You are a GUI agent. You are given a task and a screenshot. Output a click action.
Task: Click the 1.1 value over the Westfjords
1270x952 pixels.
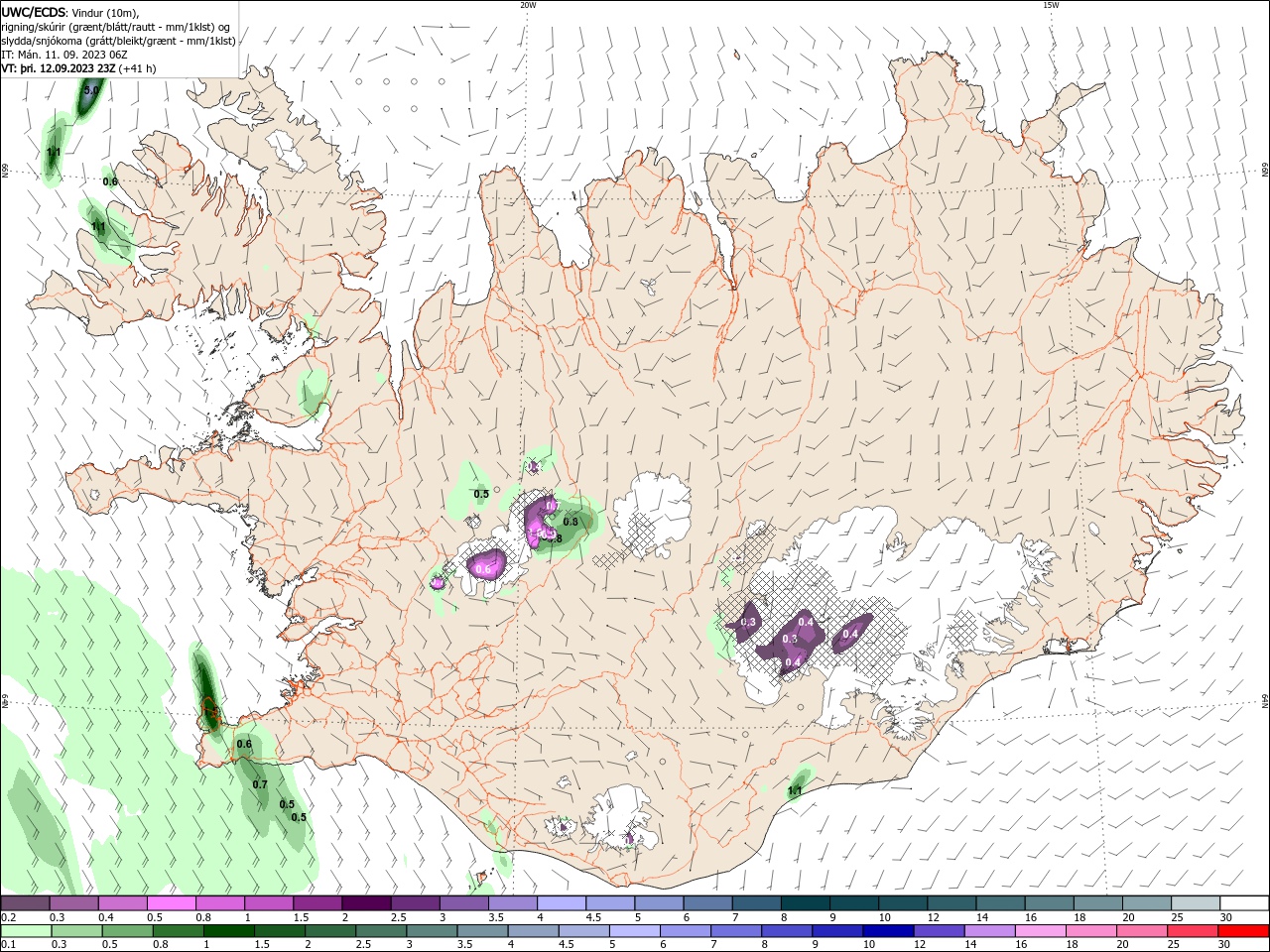click(98, 226)
